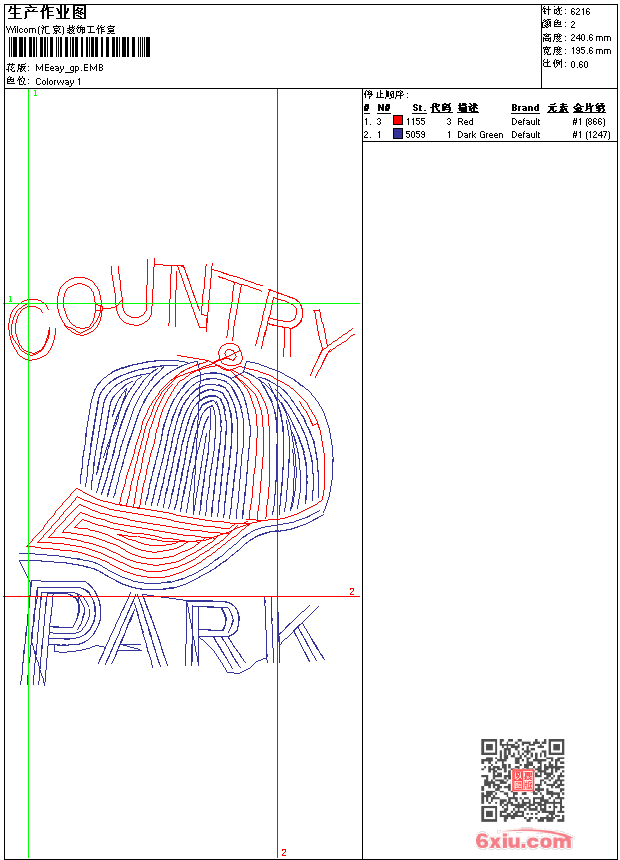Select the St. column header
The height and width of the screenshot is (860, 620).
coord(419,108)
